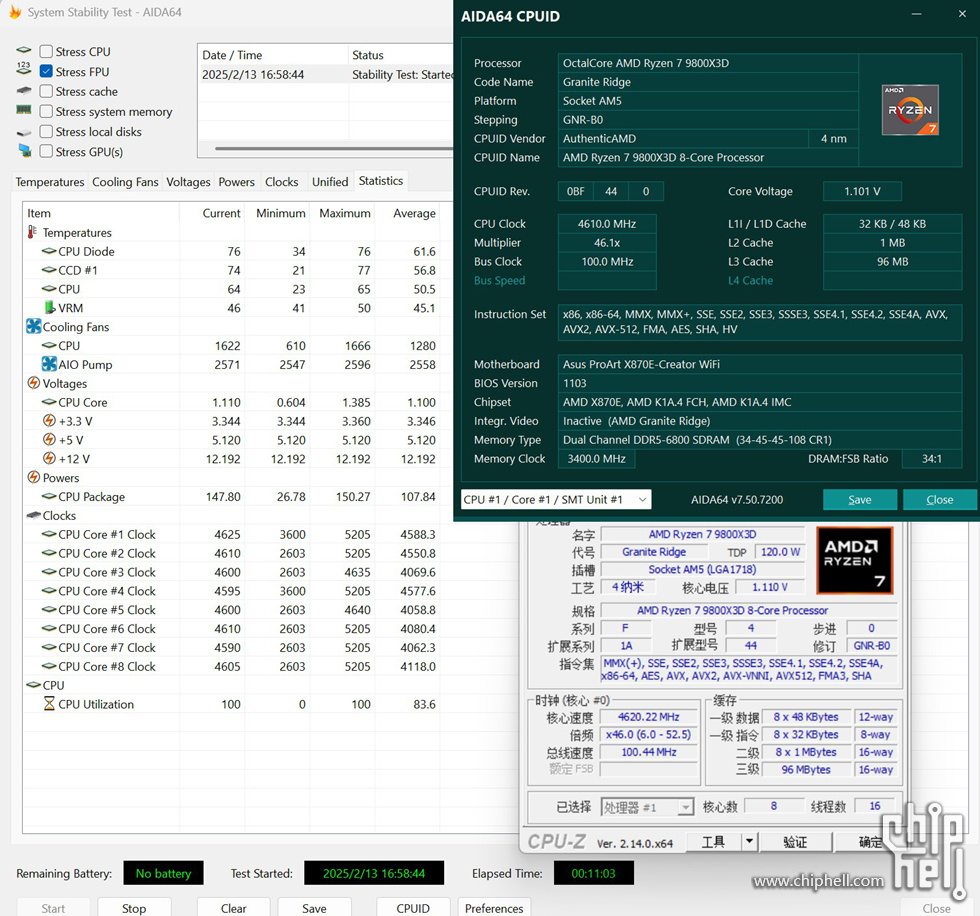Select the Statistics tab
The width and height of the screenshot is (980, 916).
(381, 181)
